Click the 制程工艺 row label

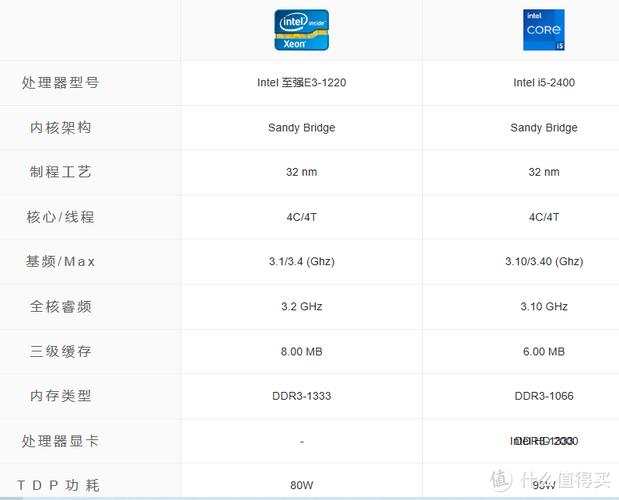[x=60, y=172]
